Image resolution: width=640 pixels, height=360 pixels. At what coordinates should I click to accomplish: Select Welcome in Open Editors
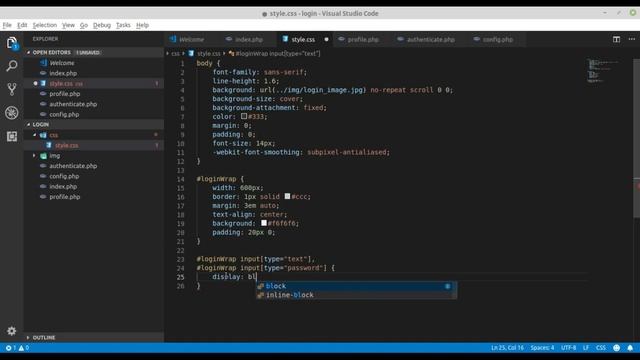[94, 63]
